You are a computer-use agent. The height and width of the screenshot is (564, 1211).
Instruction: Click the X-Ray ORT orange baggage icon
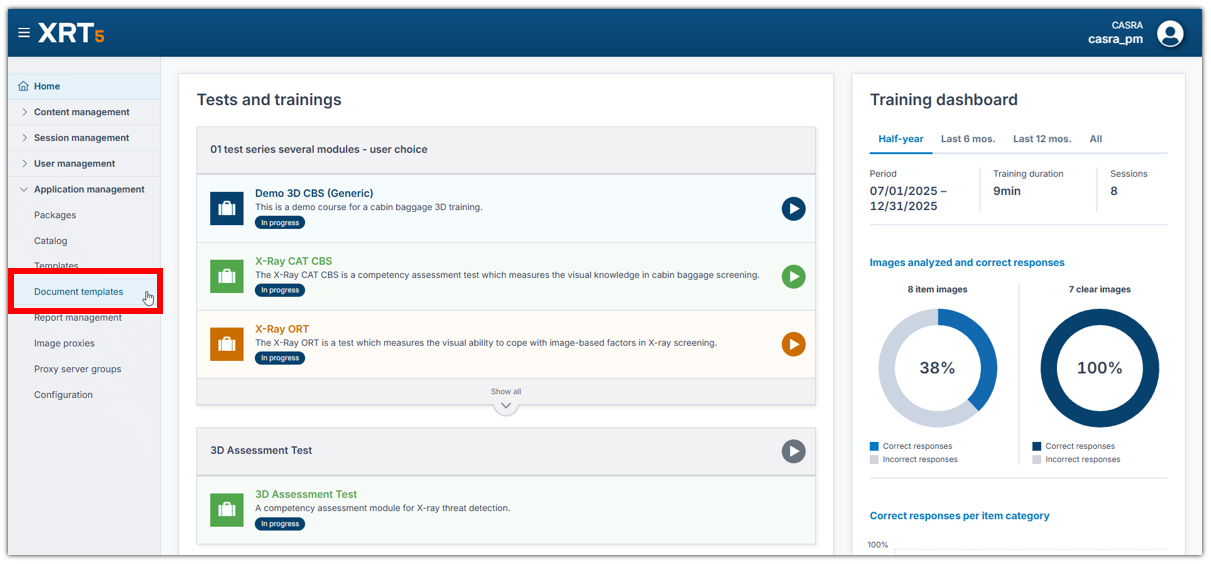pos(227,344)
